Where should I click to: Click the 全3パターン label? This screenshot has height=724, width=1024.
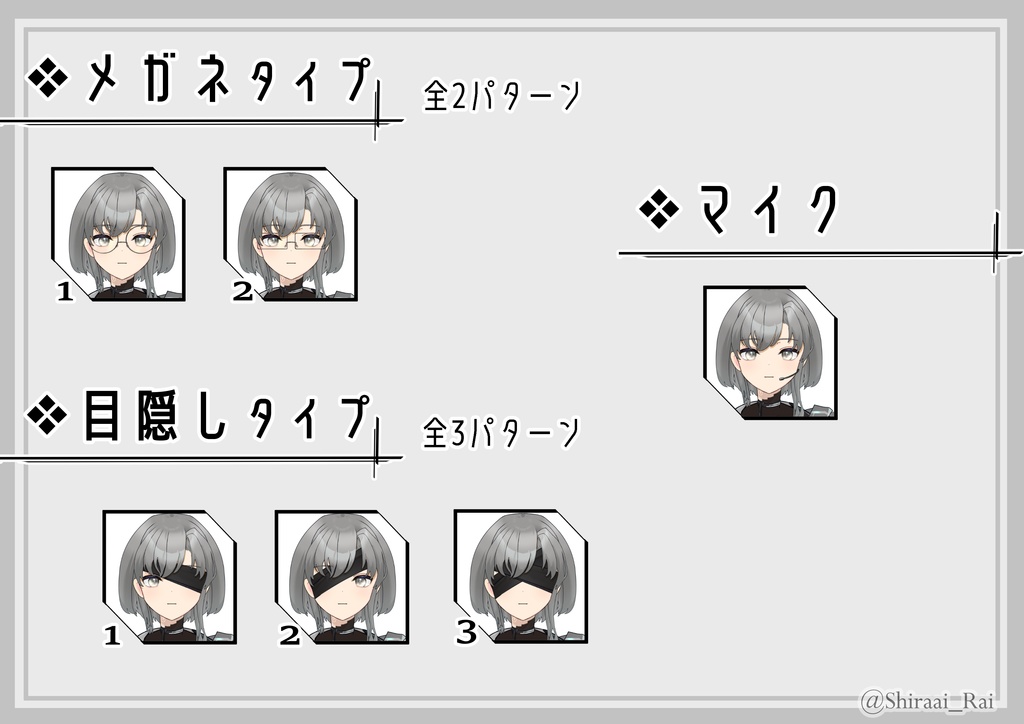[x=502, y=432]
